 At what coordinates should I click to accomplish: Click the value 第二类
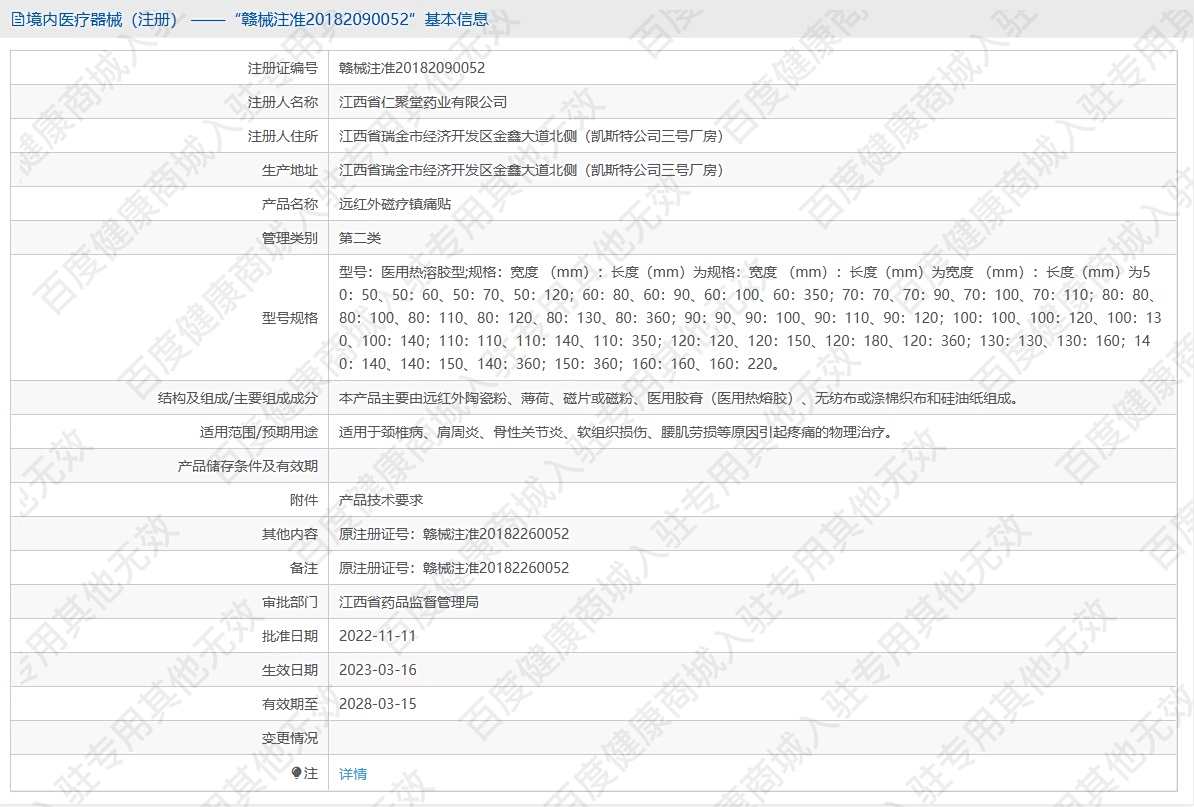click(359, 238)
